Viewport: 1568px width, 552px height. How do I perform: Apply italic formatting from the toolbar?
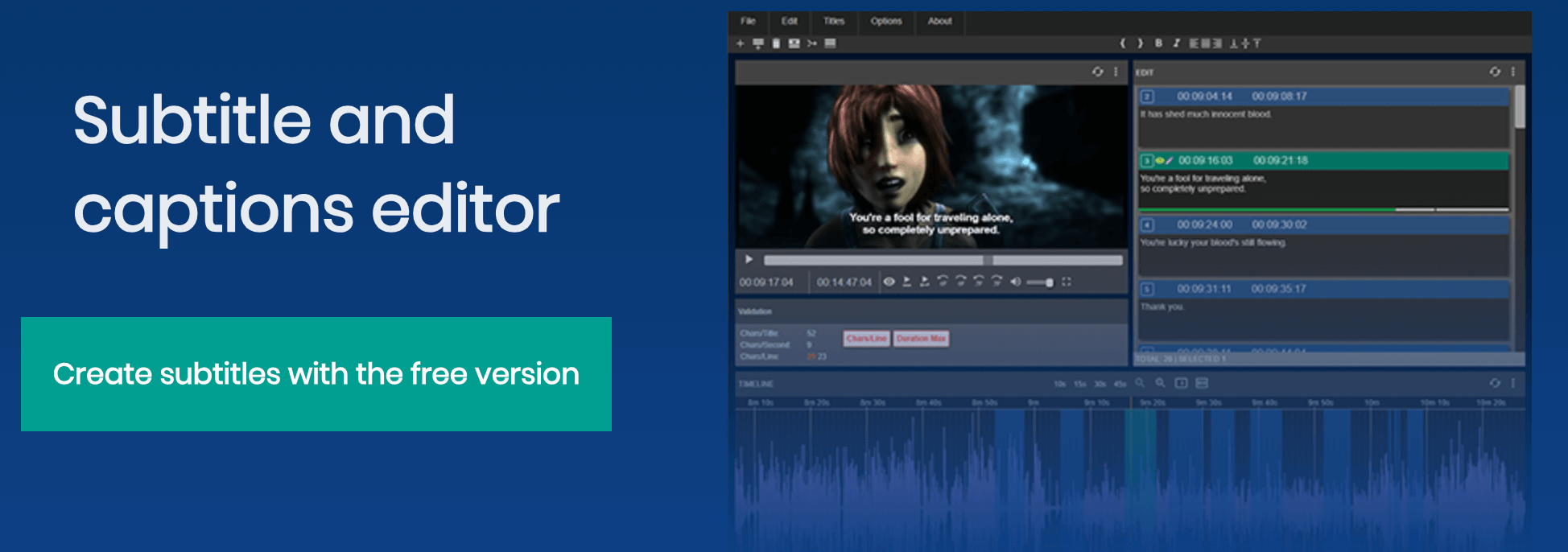[x=1176, y=43]
